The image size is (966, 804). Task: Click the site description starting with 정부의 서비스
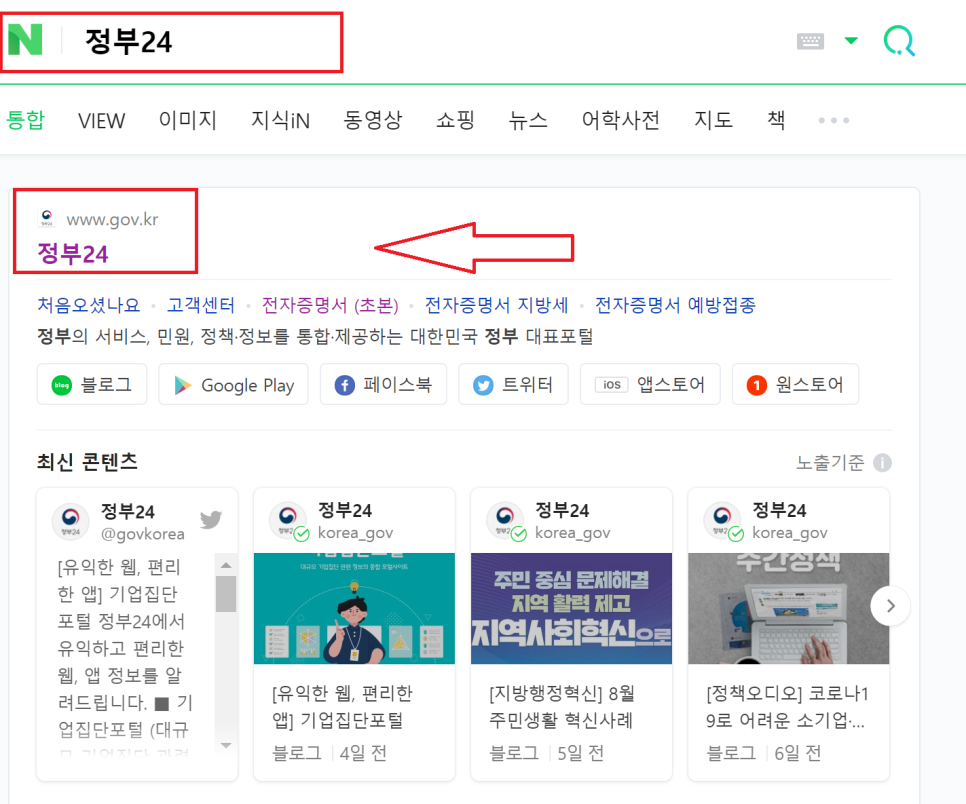[x=315, y=336]
